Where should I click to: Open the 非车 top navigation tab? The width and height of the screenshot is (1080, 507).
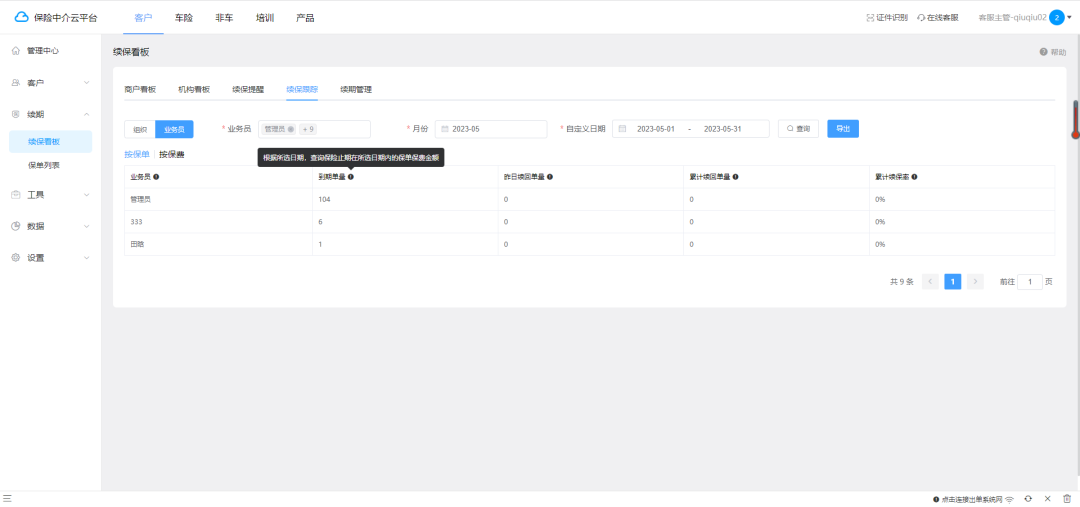[224, 18]
